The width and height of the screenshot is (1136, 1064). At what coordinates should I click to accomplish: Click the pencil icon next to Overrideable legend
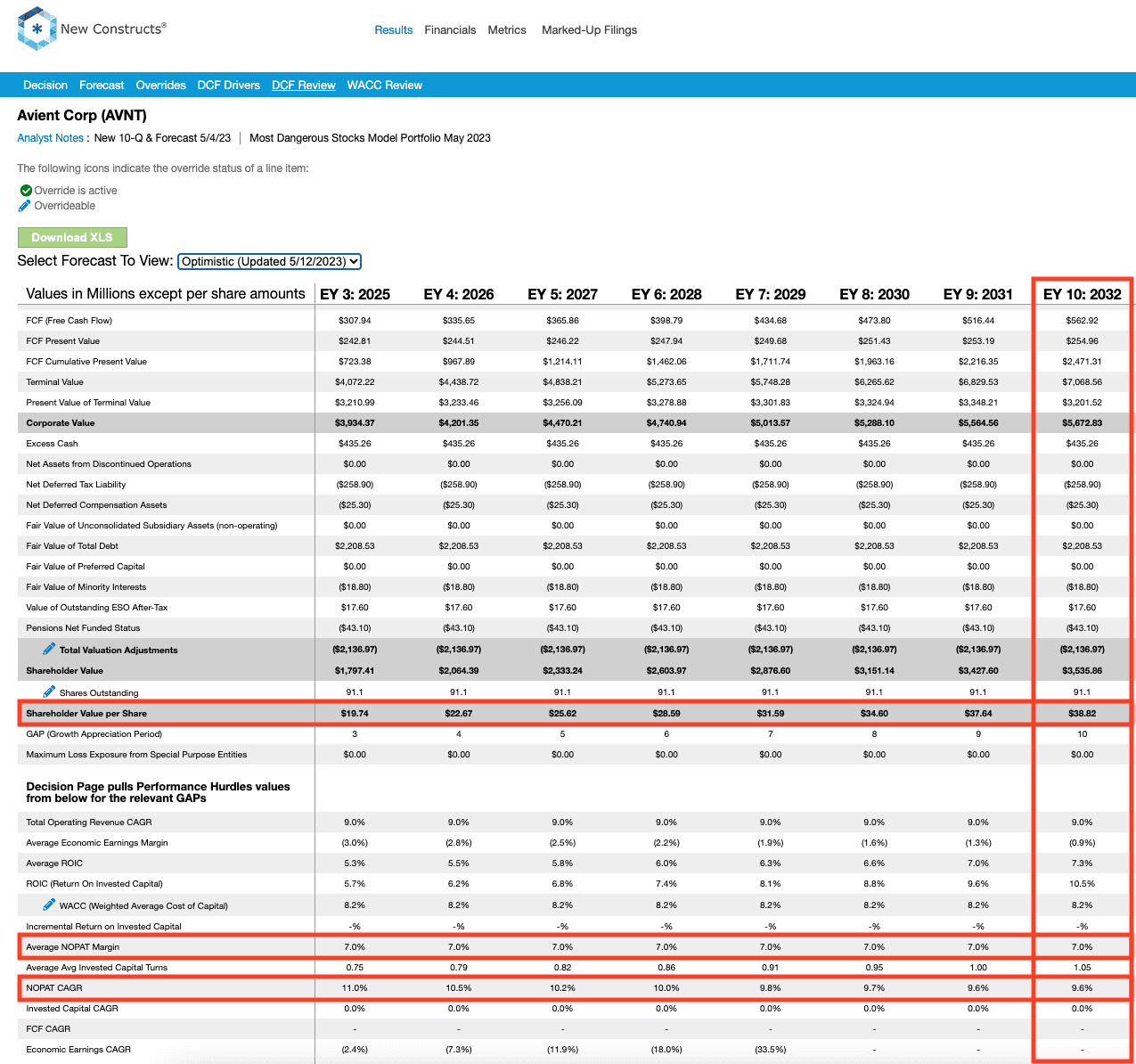coord(24,206)
